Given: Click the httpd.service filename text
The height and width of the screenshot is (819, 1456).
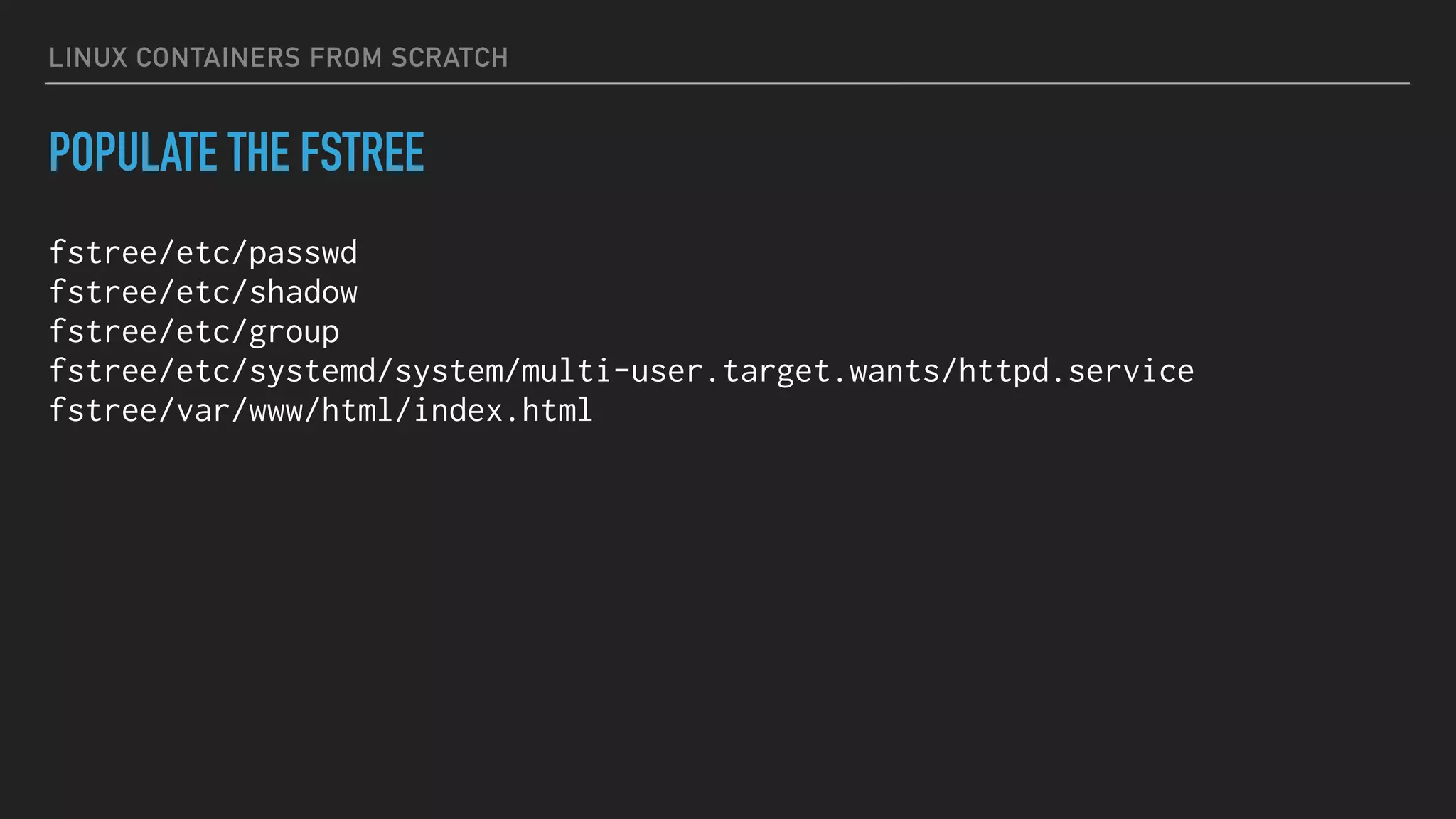Looking at the screenshot, I should [x=1076, y=371].
